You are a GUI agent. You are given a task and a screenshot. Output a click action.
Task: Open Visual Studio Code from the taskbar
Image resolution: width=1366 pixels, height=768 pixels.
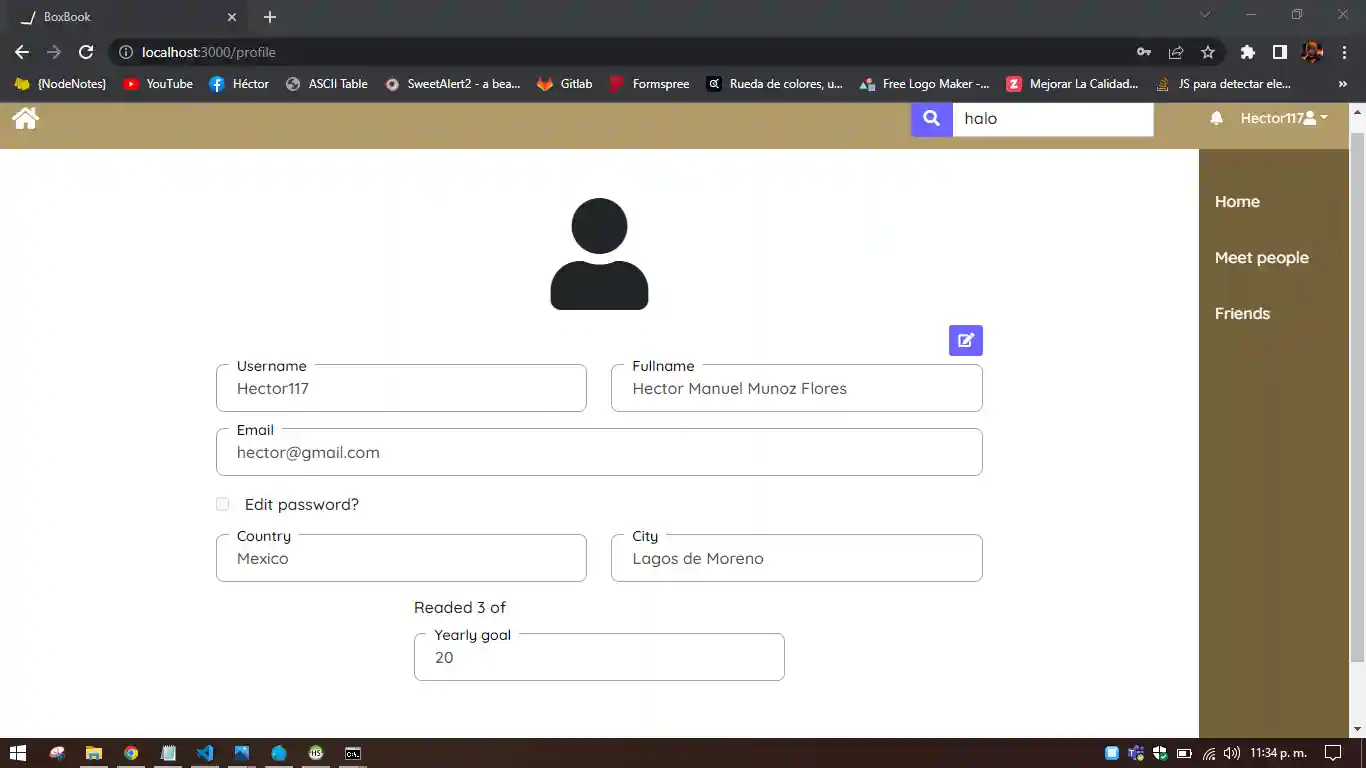pyautogui.click(x=205, y=753)
